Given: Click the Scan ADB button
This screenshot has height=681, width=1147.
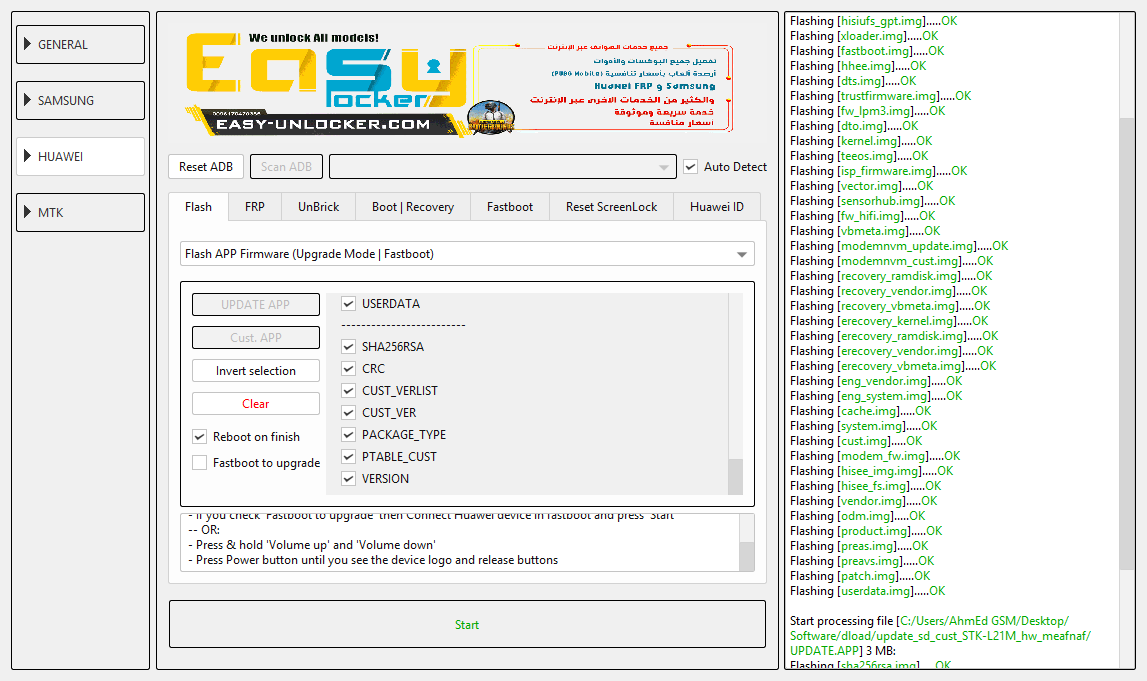Looking at the screenshot, I should pos(286,167).
